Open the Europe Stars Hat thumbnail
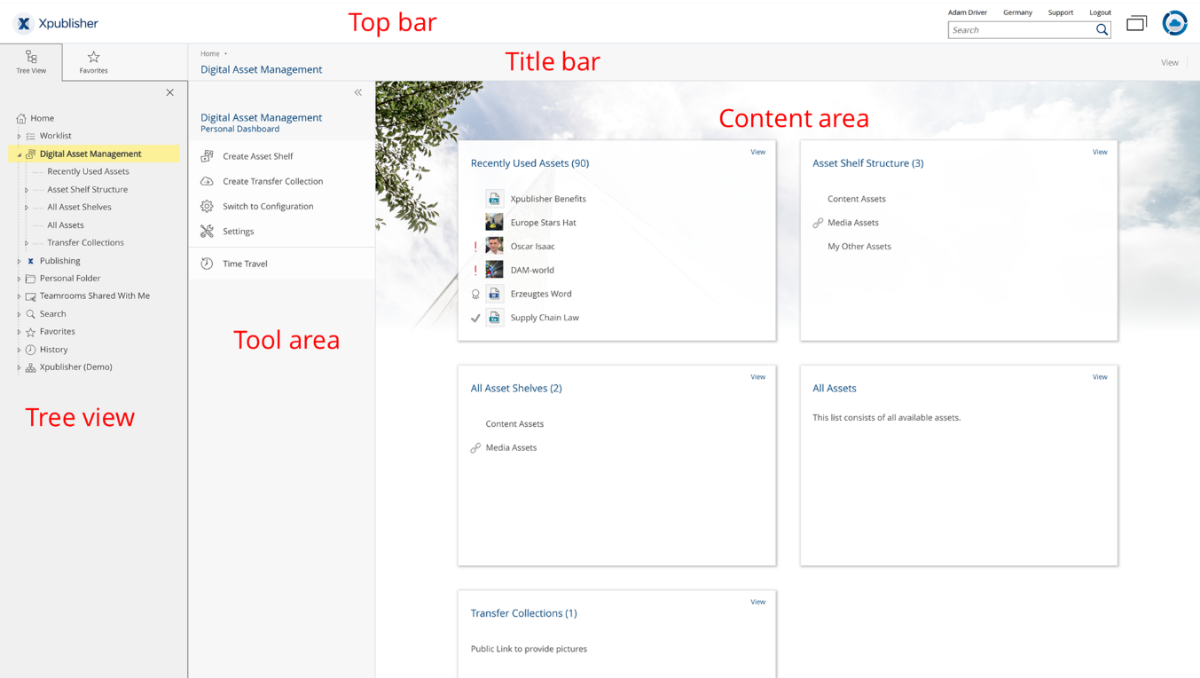Screen dimensions: 1200x678 (x=494, y=222)
